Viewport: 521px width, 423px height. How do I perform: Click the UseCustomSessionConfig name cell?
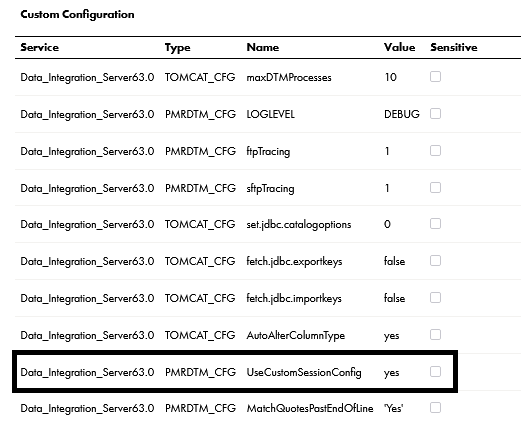pyautogui.click(x=304, y=372)
